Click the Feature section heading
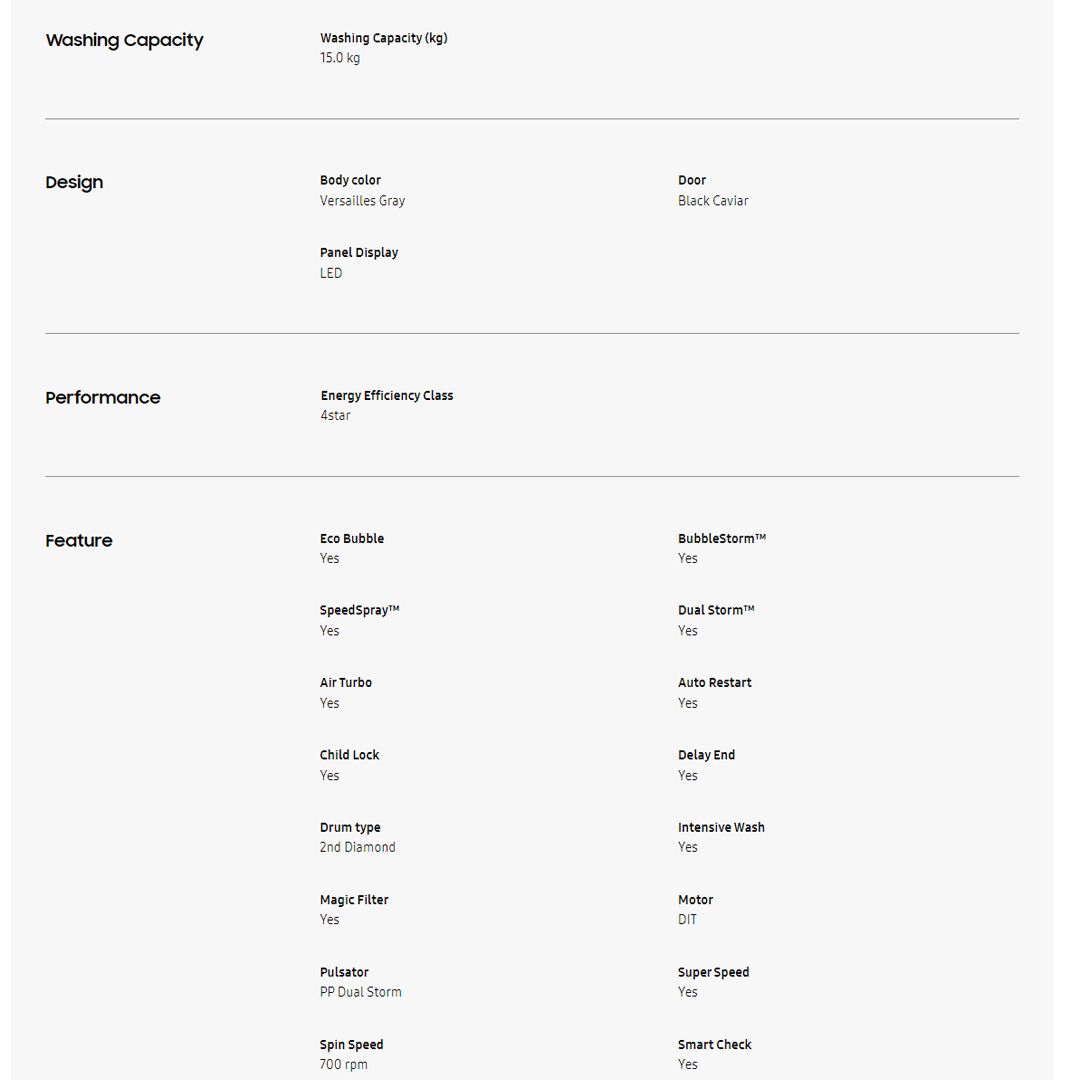The image size is (1080, 1080). 79,540
